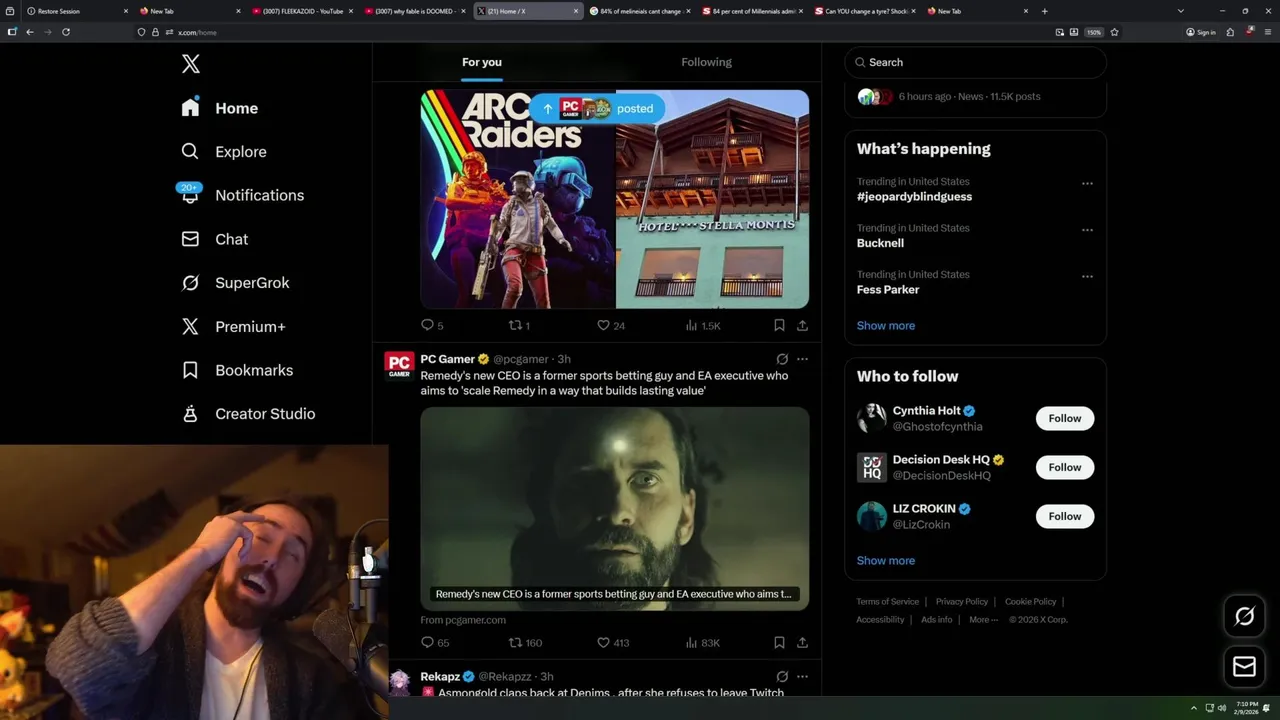Show hidden system tray icons

tap(1193, 708)
